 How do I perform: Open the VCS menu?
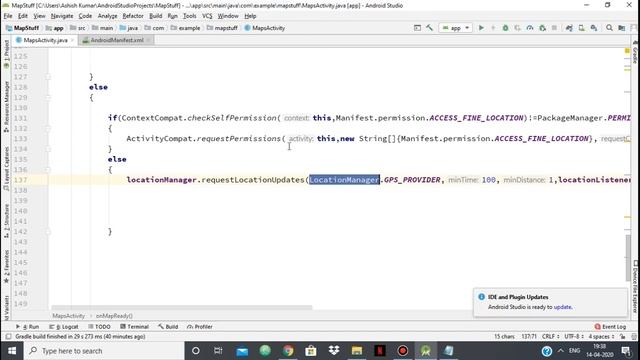point(207,16)
